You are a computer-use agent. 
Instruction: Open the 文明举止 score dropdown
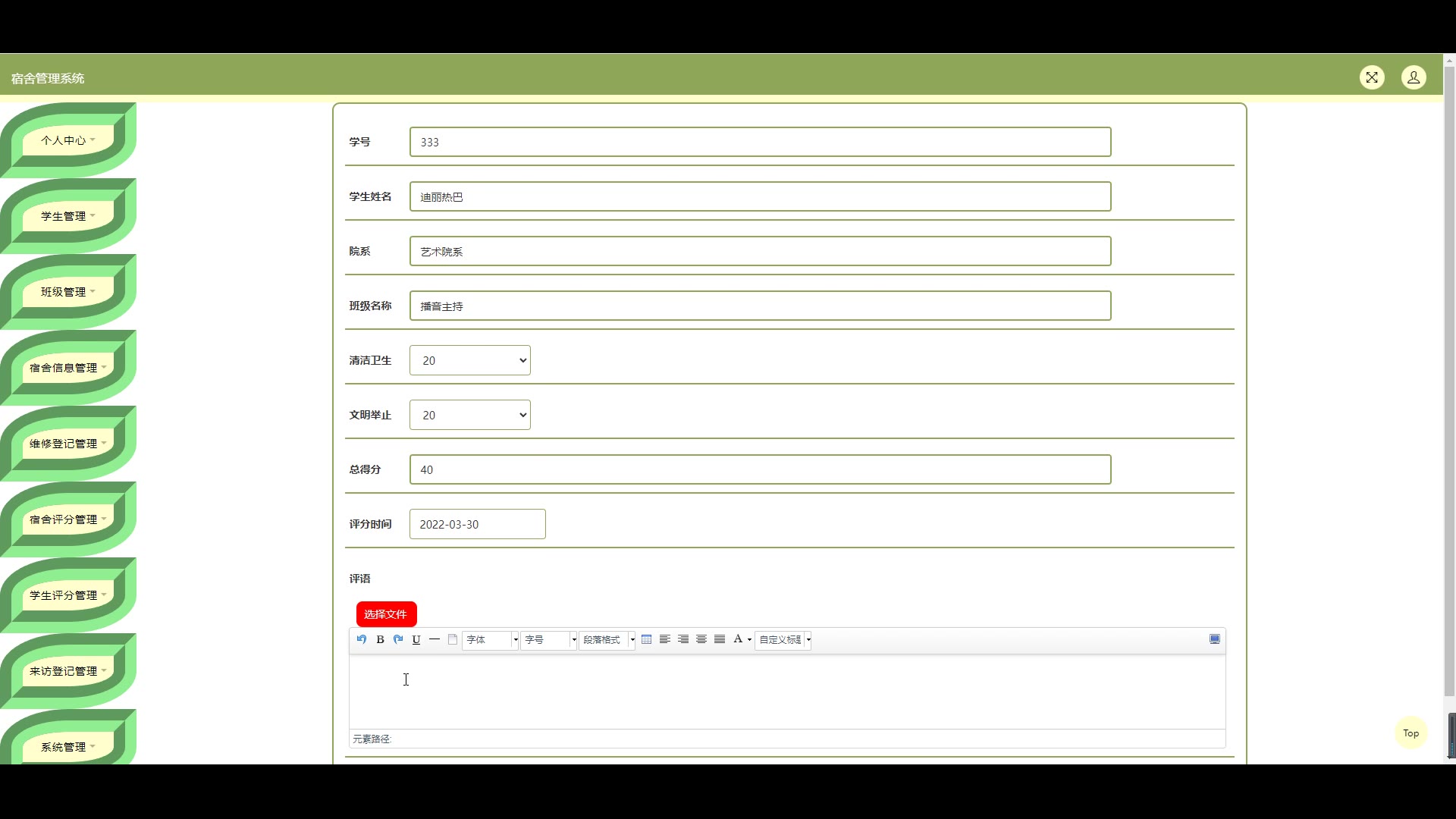click(470, 415)
